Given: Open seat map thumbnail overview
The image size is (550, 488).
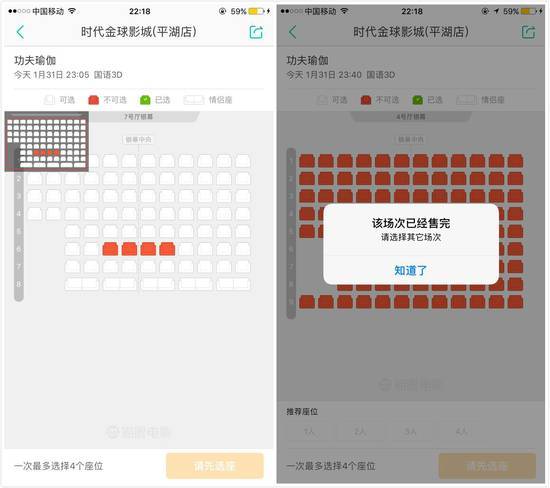Looking at the screenshot, I should (46, 141).
